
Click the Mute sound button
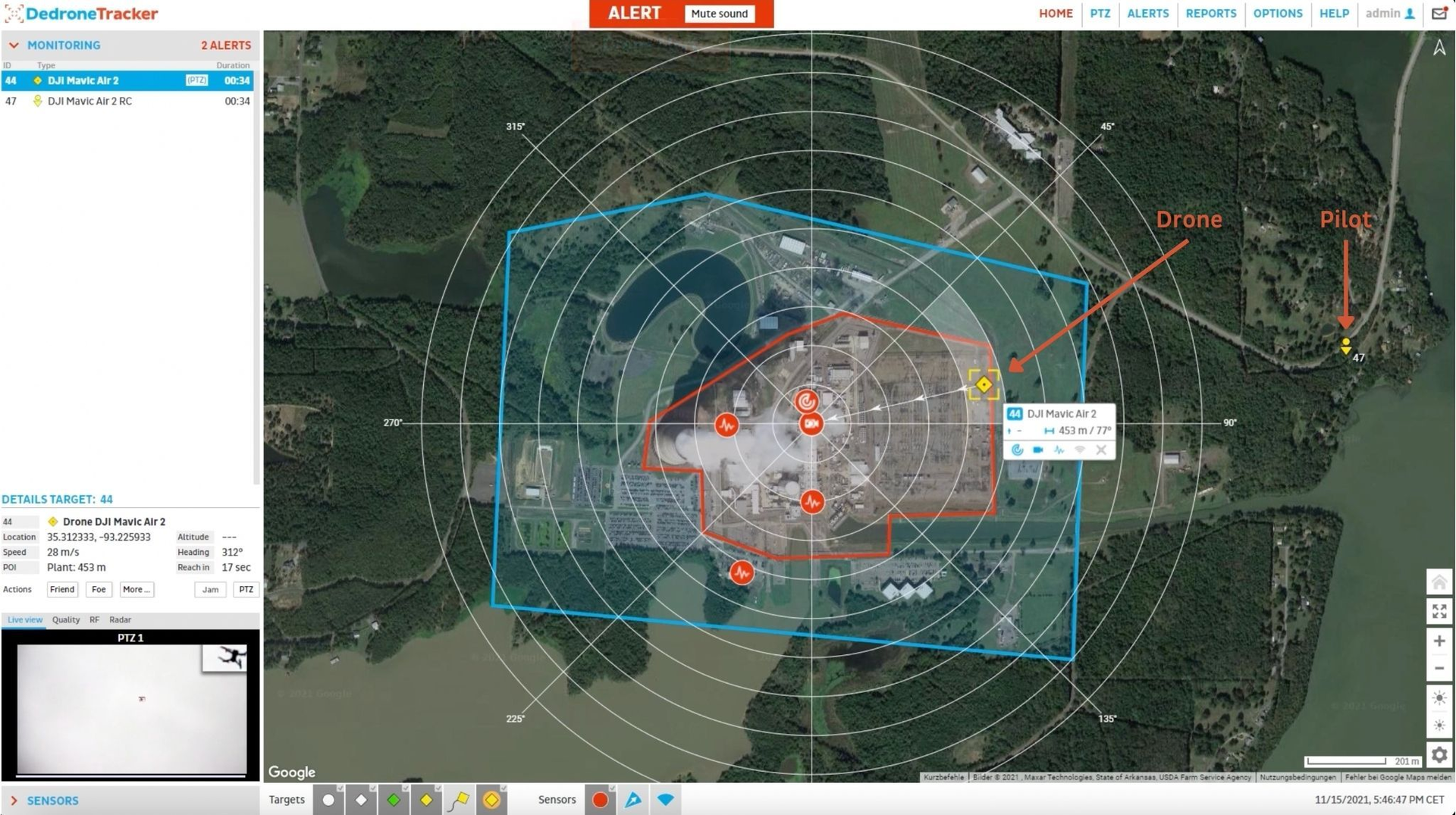pyautogui.click(x=719, y=14)
